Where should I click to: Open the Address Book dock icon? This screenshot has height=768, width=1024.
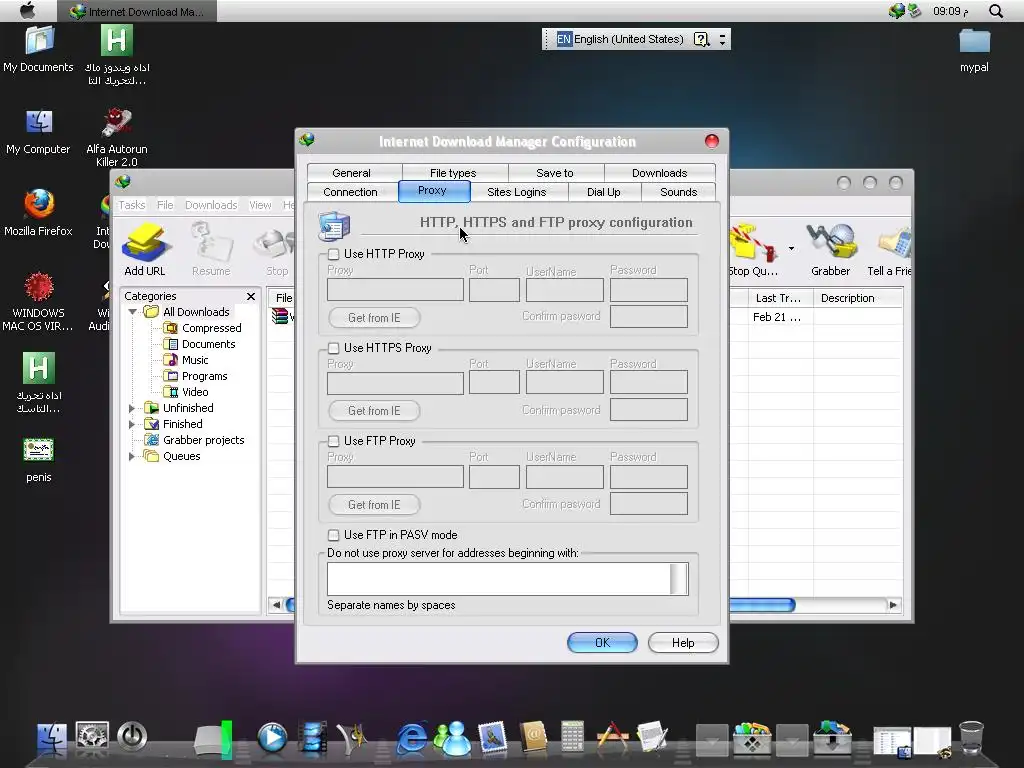(533, 738)
